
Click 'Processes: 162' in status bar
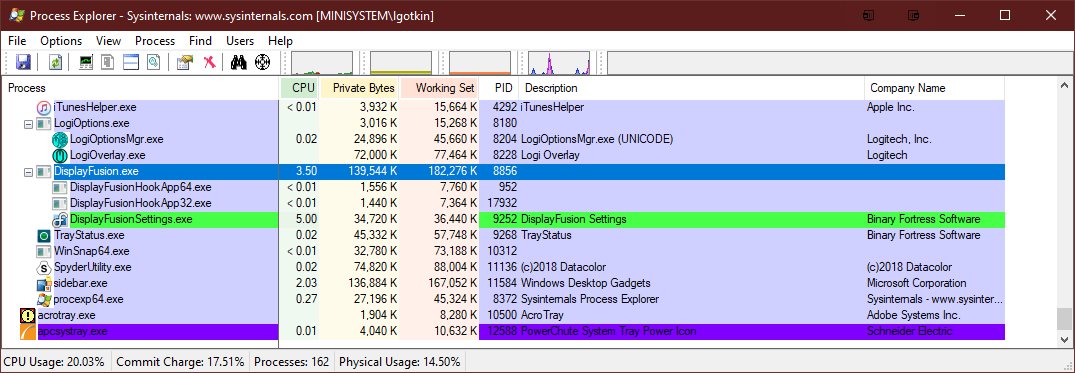tap(292, 361)
